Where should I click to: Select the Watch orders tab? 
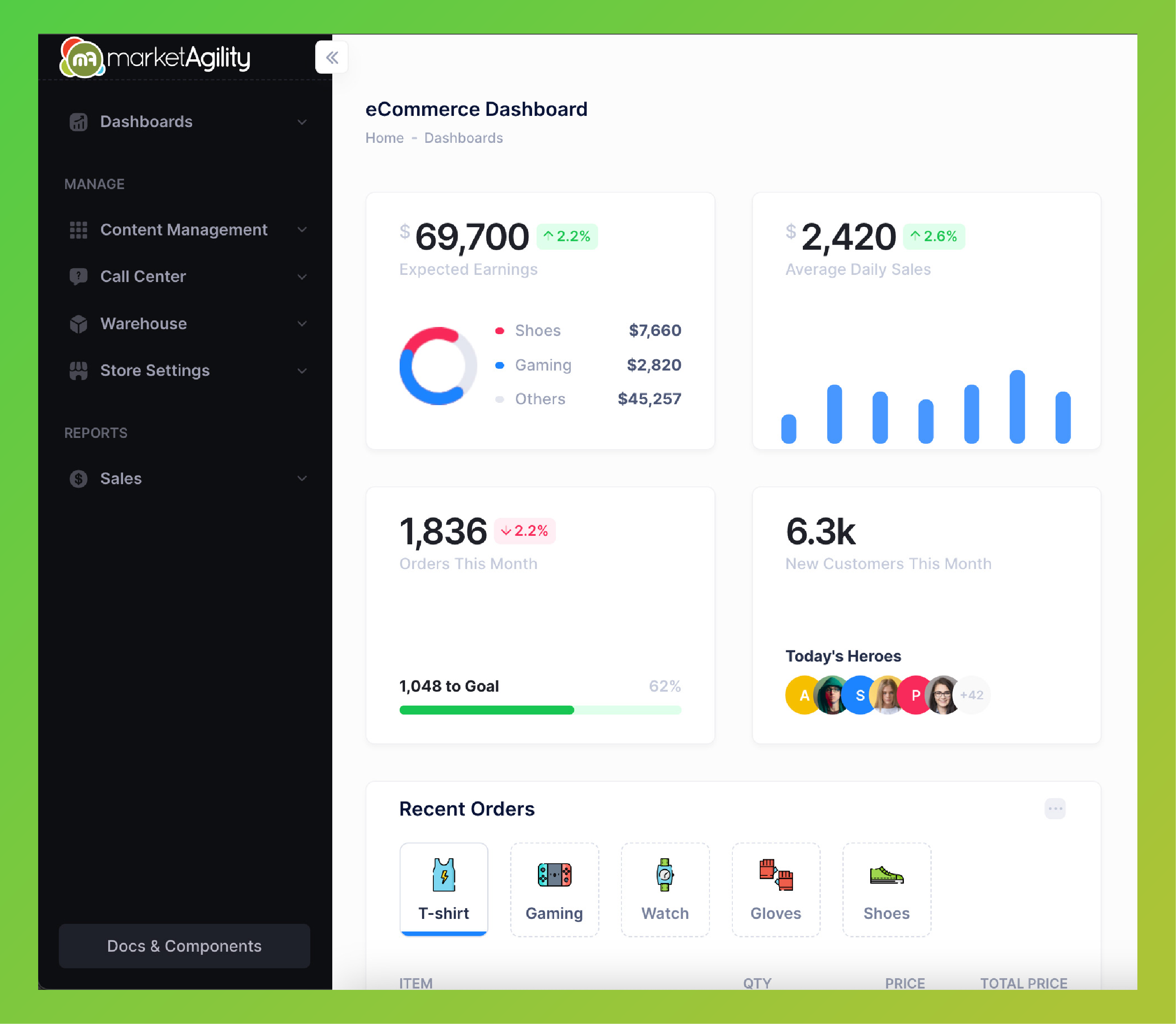pos(665,889)
